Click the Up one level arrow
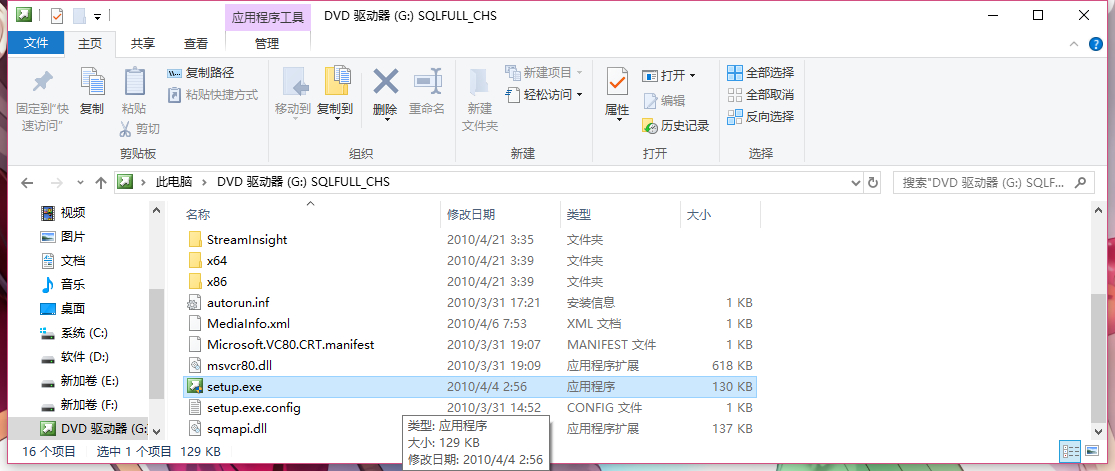Viewport: 1115px width, 471px height. point(101,182)
